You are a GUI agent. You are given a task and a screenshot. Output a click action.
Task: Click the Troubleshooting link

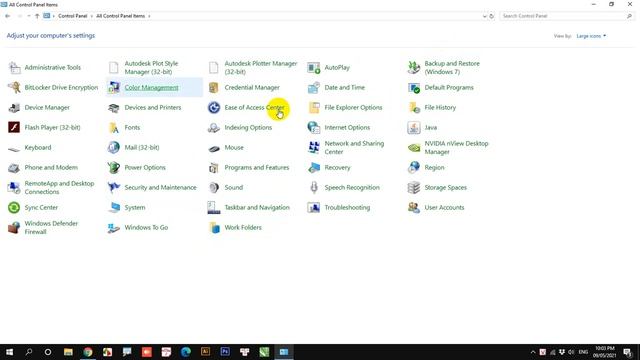click(347, 207)
